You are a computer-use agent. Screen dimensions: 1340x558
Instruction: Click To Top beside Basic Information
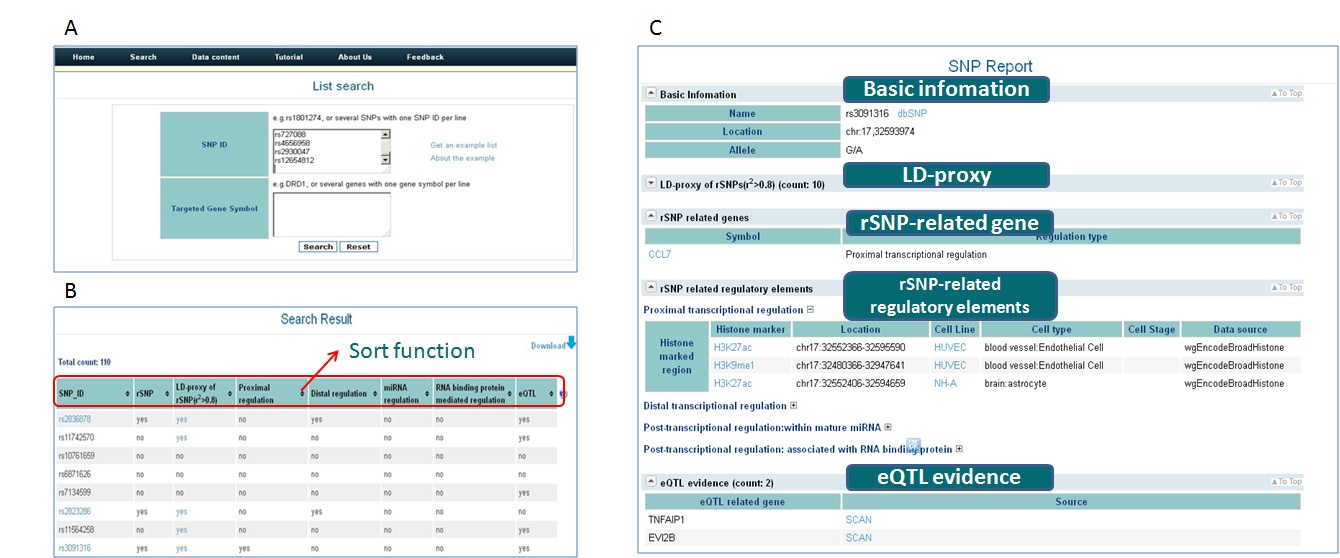coord(1286,94)
